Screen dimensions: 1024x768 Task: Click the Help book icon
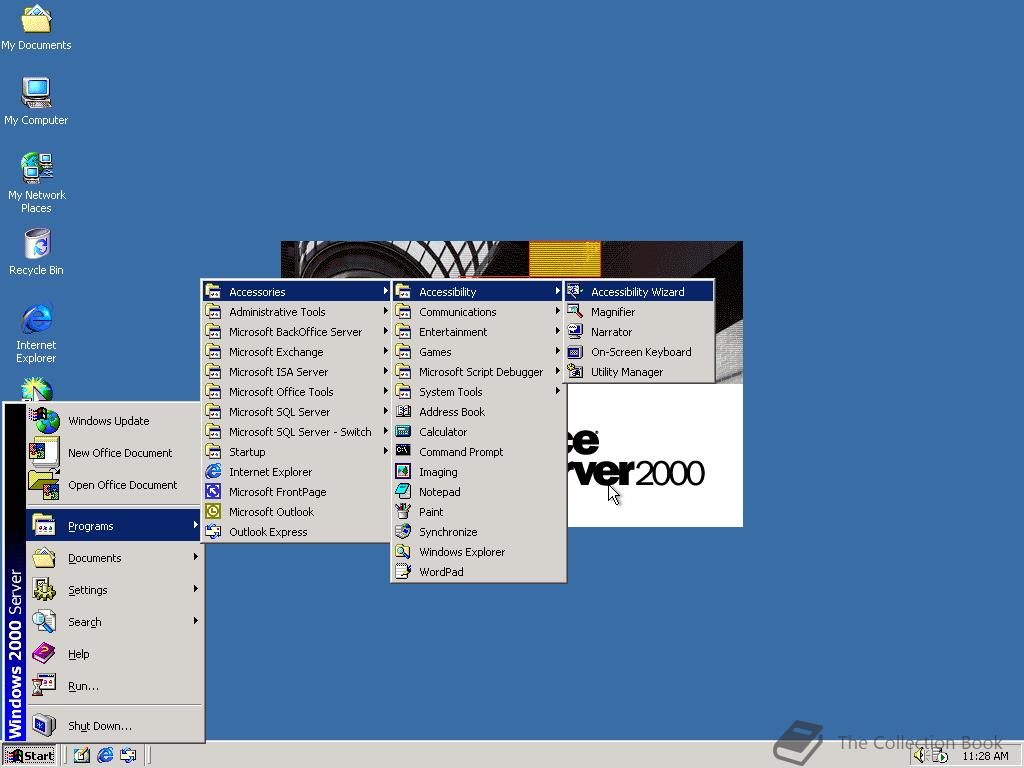click(x=44, y=653)
